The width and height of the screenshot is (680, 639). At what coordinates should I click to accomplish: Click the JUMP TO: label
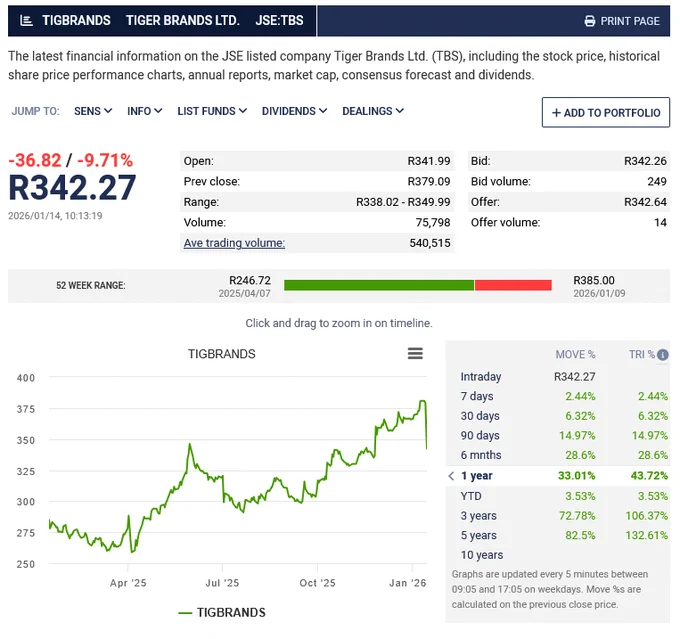36,111
